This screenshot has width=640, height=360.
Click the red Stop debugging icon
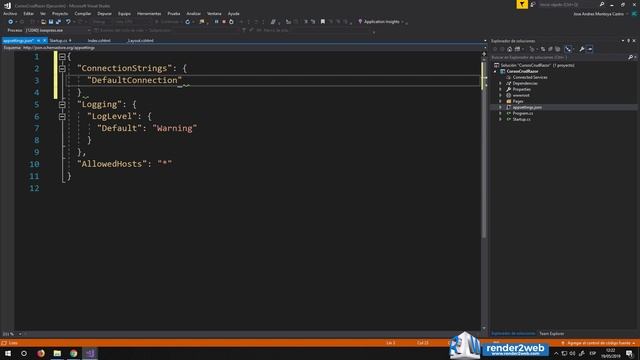tap(224, 22)
